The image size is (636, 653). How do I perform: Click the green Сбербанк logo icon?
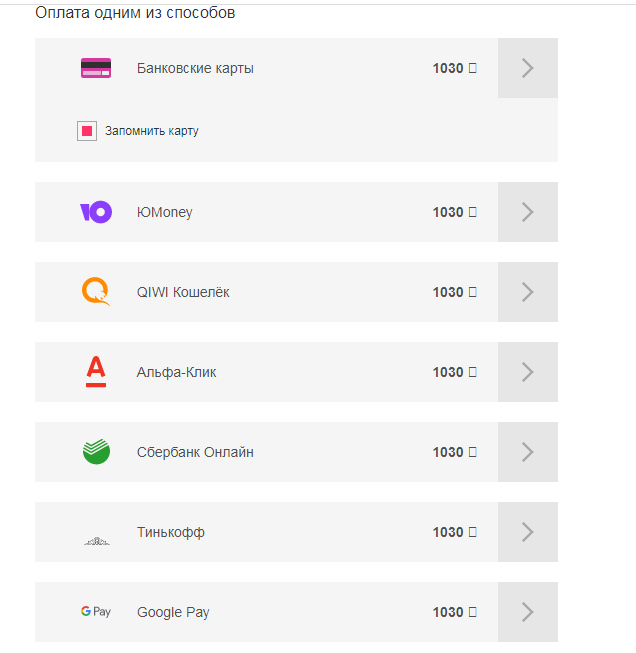96,452
